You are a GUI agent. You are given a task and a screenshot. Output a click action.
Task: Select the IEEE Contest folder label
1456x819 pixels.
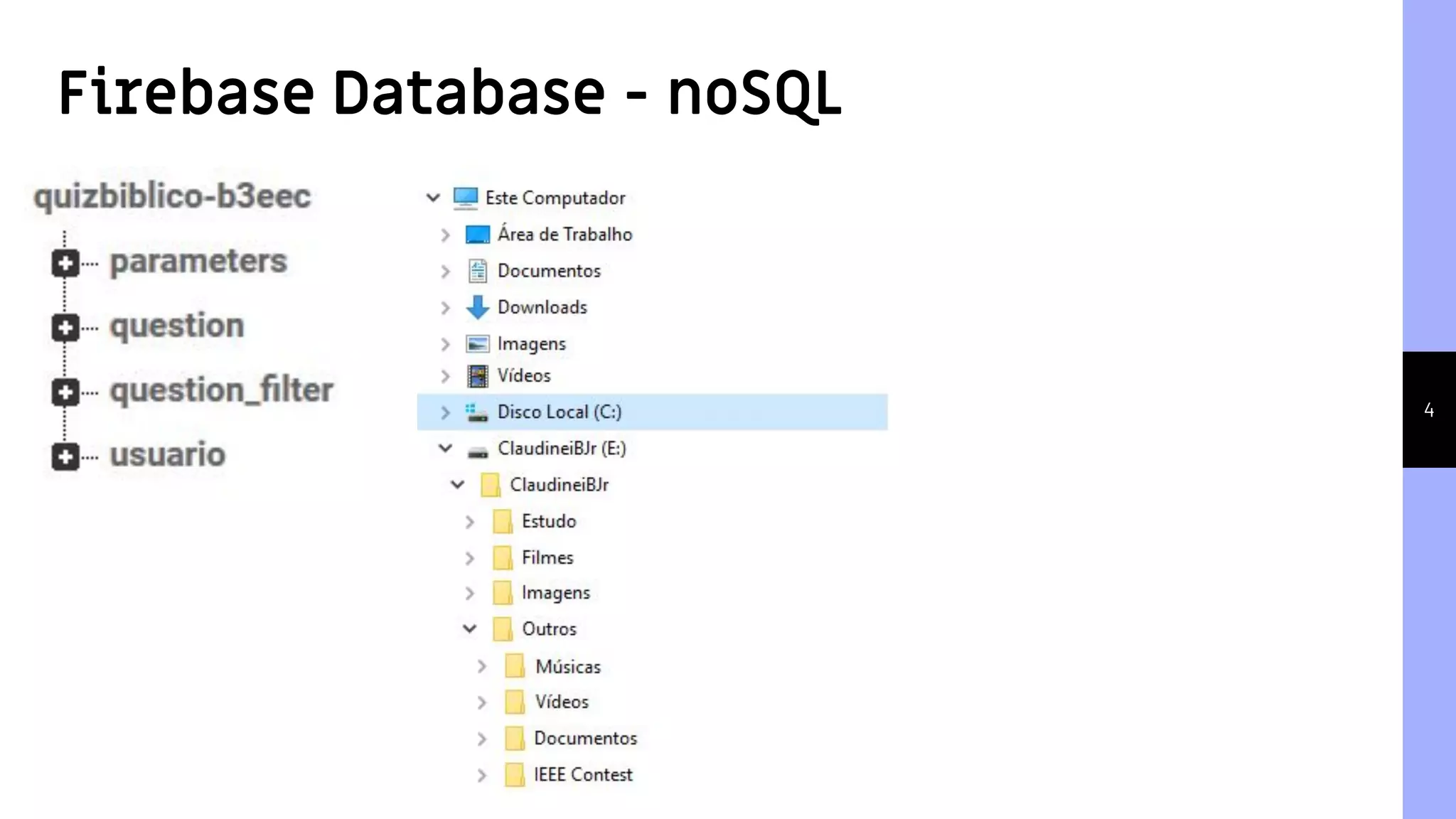pyautogui.click(x=583, y=775)
